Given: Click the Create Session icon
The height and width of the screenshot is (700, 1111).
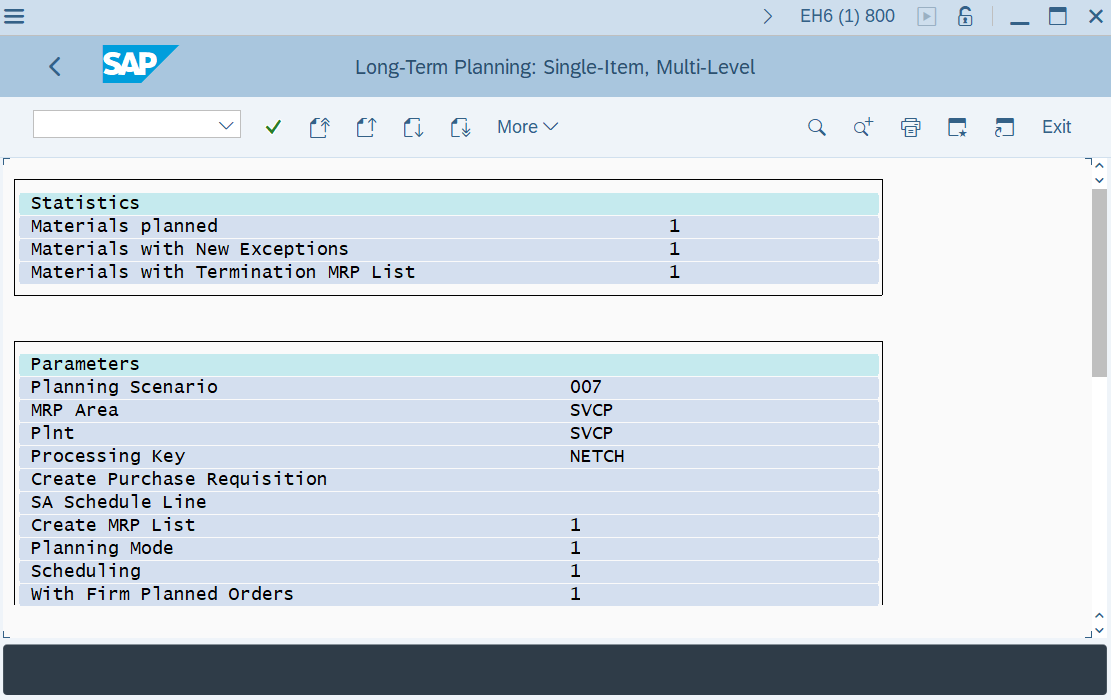Looking at the screenshot, I should (x=1004, y=127).
